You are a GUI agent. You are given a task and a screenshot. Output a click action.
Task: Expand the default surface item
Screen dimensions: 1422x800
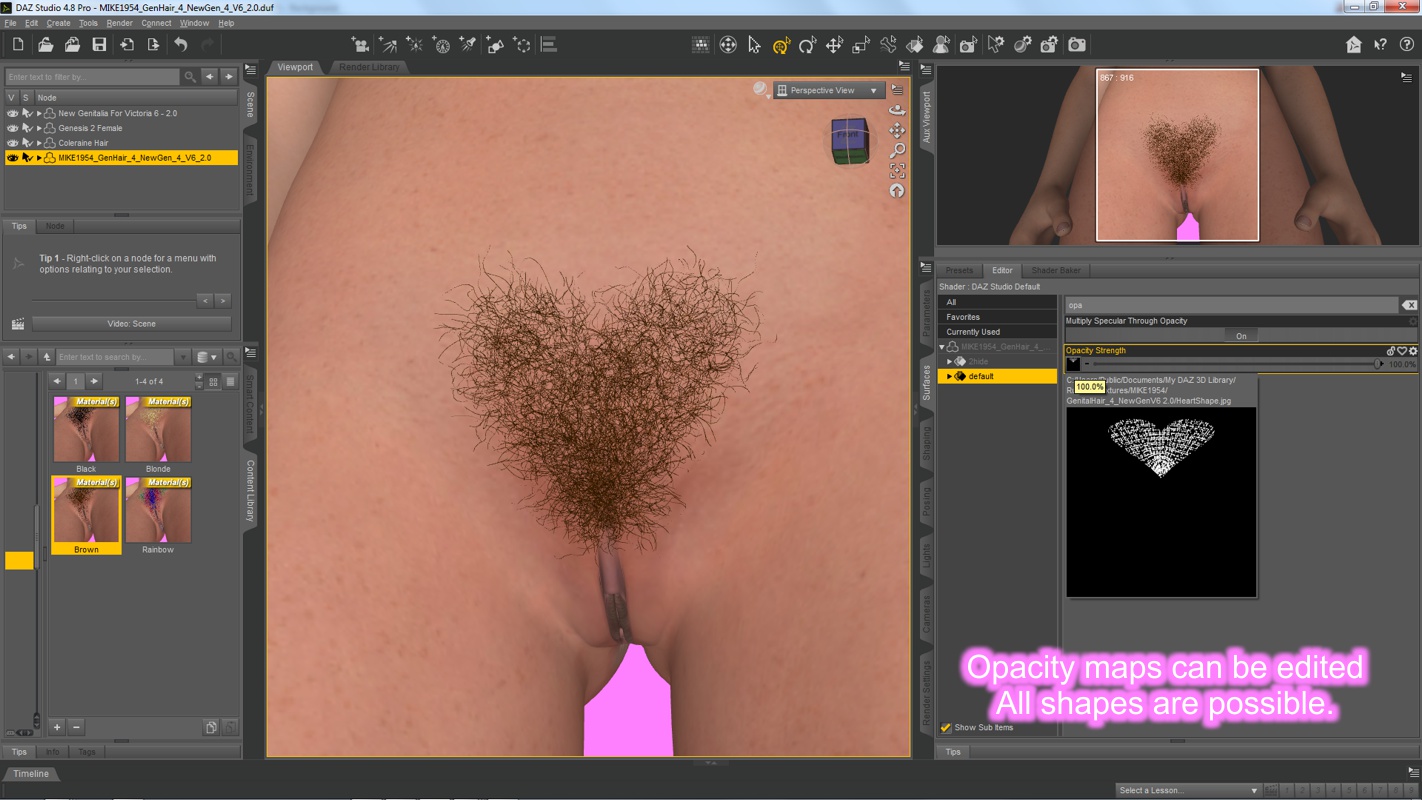pos(950,376)
